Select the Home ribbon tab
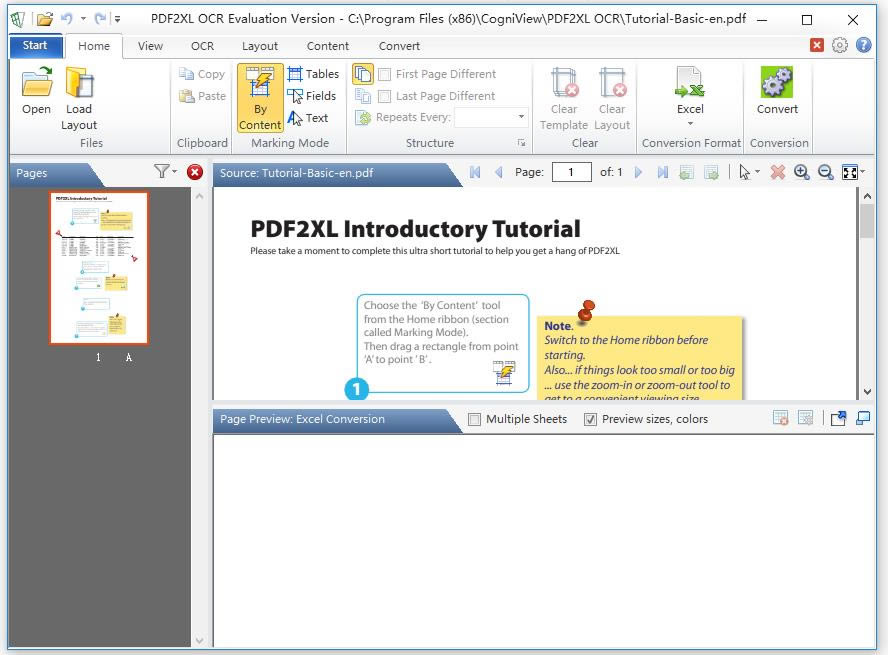This screenshot has height=655, width=888. pyautogui.click(x=94, y=46)
